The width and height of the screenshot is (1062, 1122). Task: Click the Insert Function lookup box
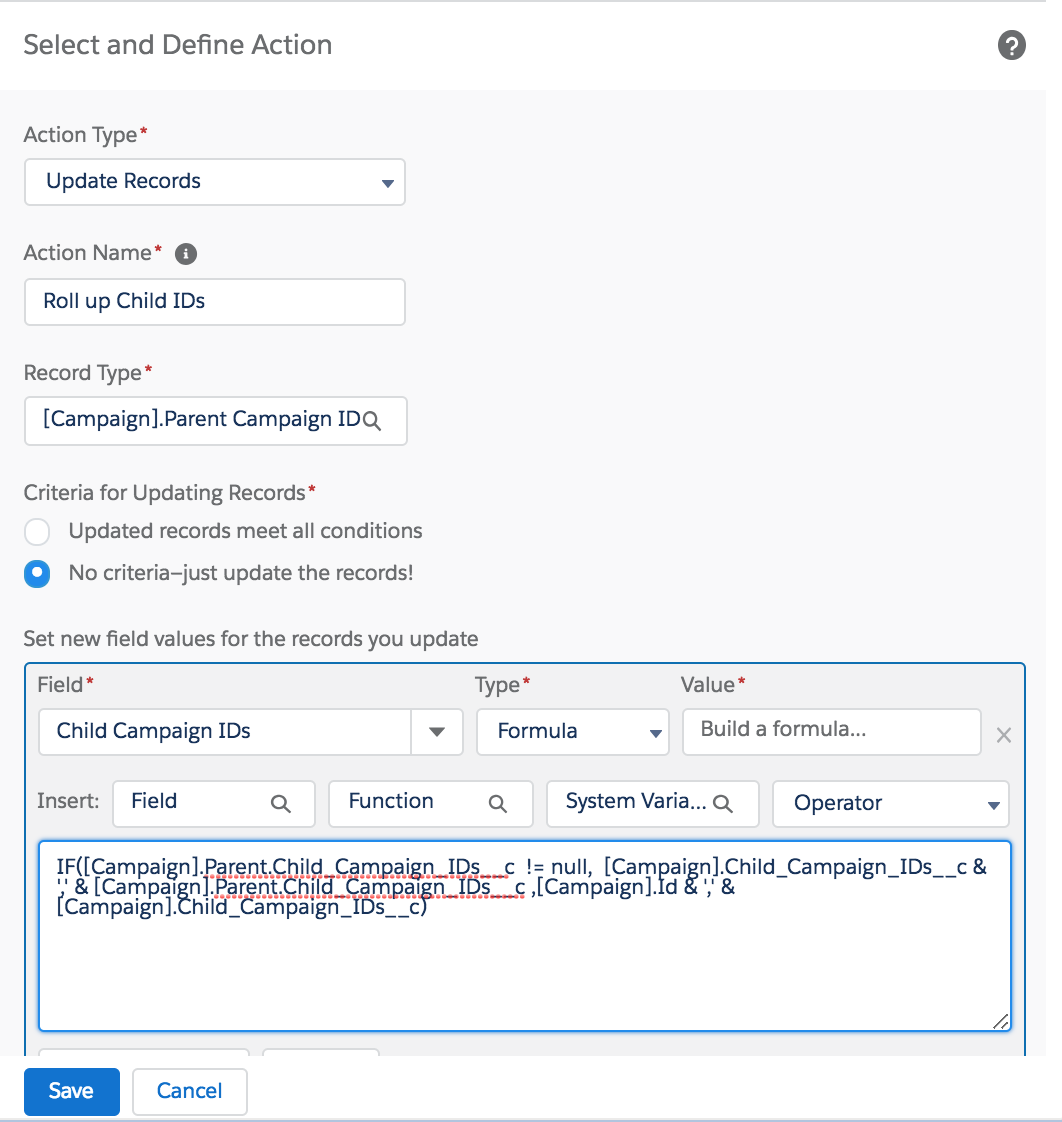tap(431, 804)
